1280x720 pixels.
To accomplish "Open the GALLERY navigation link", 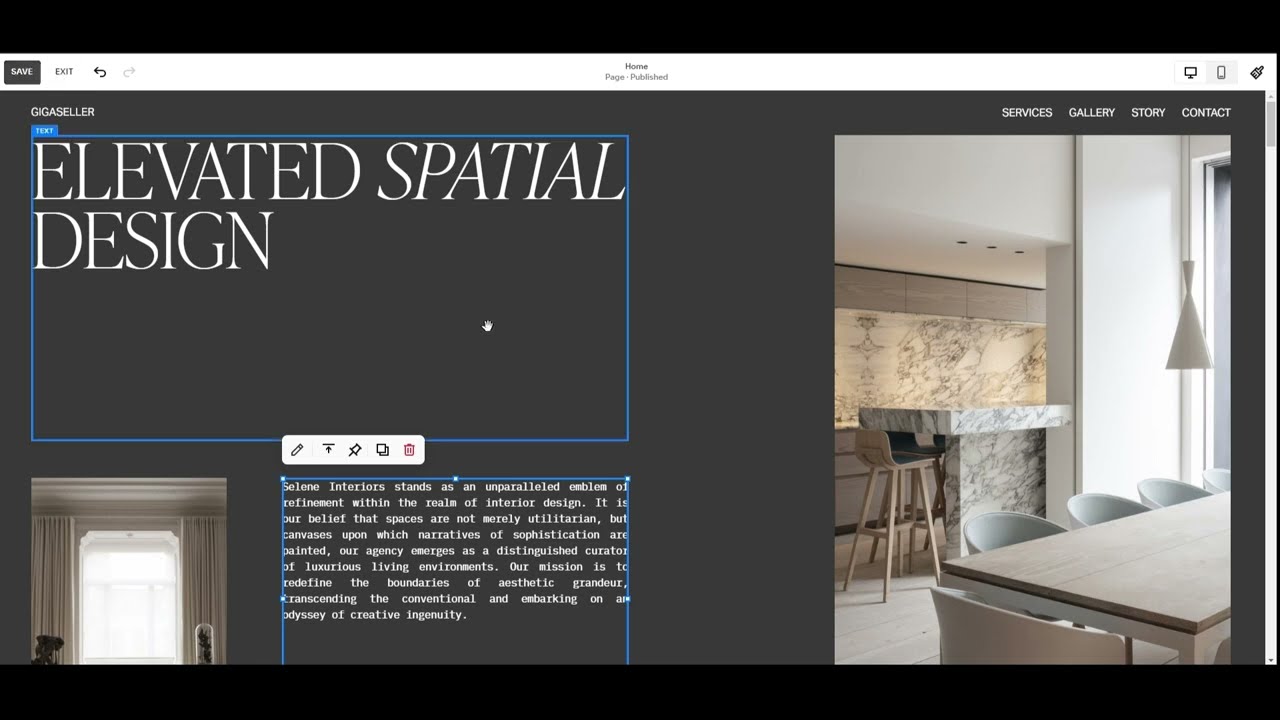I will pos(1091,113).
